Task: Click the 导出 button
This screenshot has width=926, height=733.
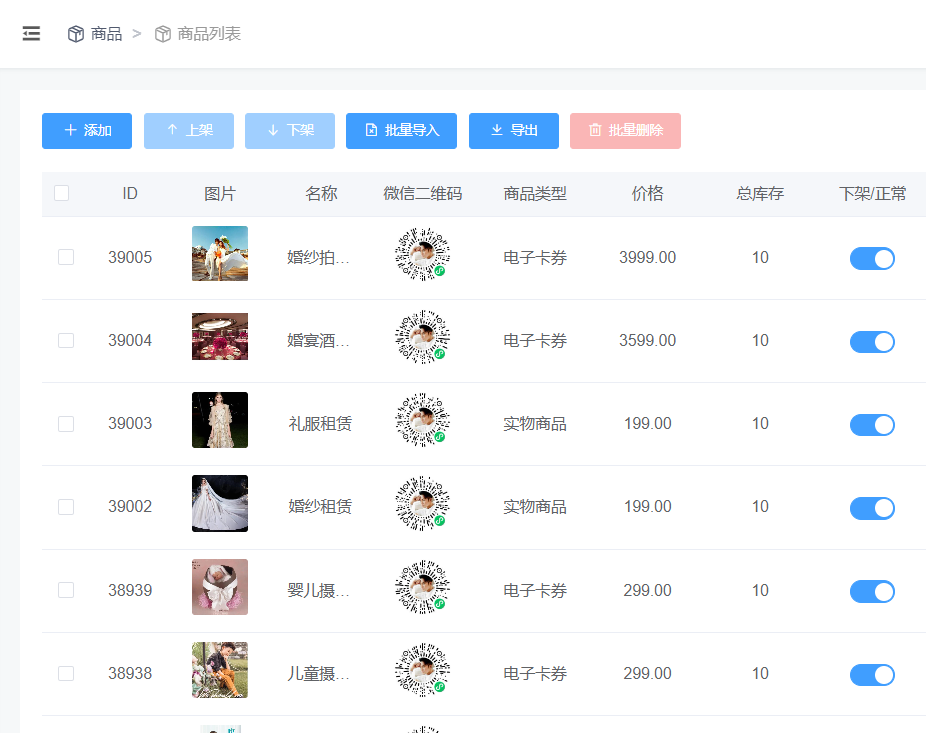Action: click(514, 131)
